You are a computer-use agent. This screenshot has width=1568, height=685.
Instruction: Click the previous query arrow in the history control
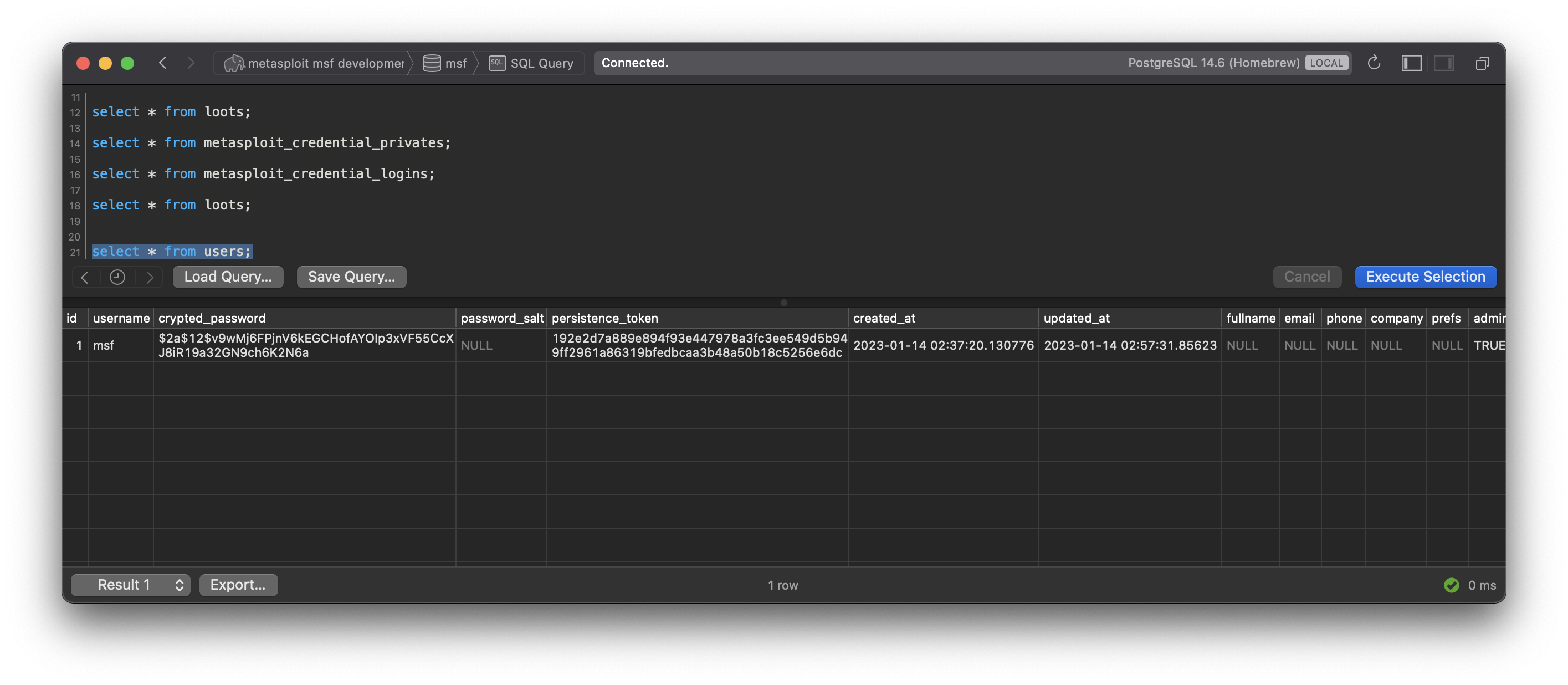click(85, 277)
